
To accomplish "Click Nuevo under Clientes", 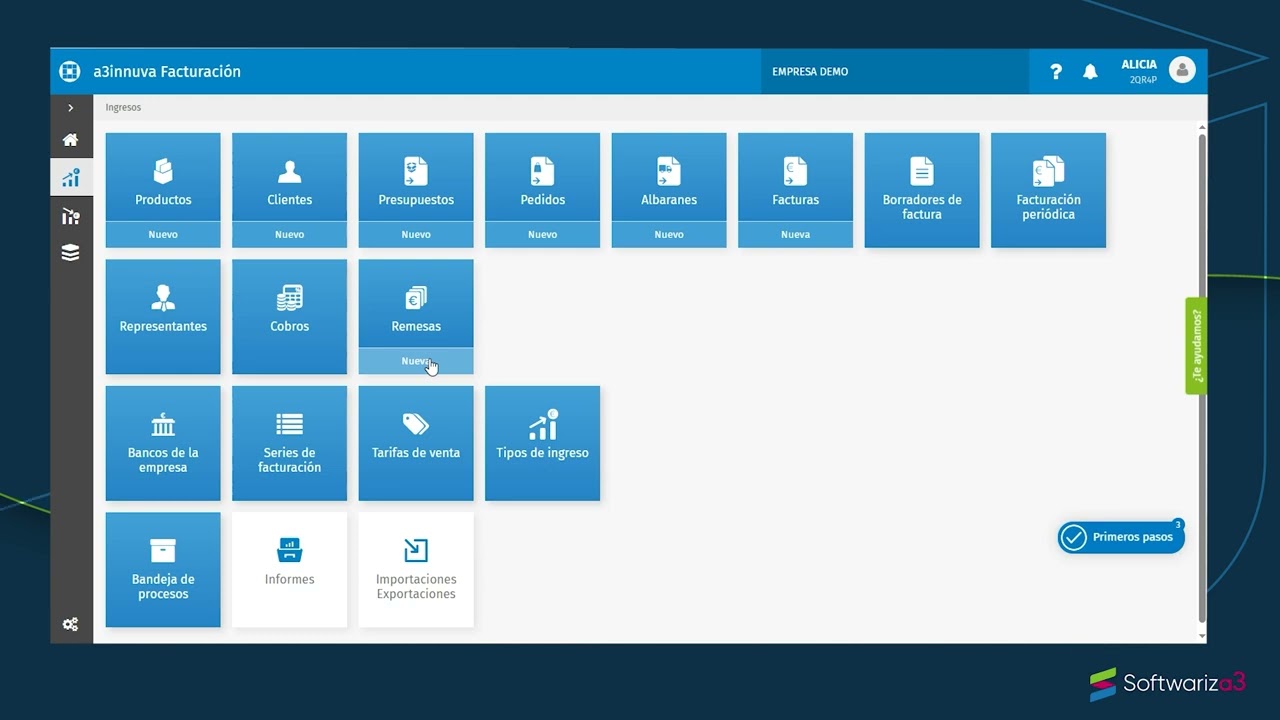I will (289, 235).
